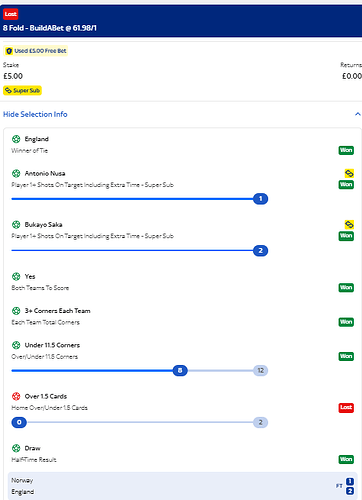
Task: Click the Won status on England Winner of Tie
Action: (x=346, y=150)
